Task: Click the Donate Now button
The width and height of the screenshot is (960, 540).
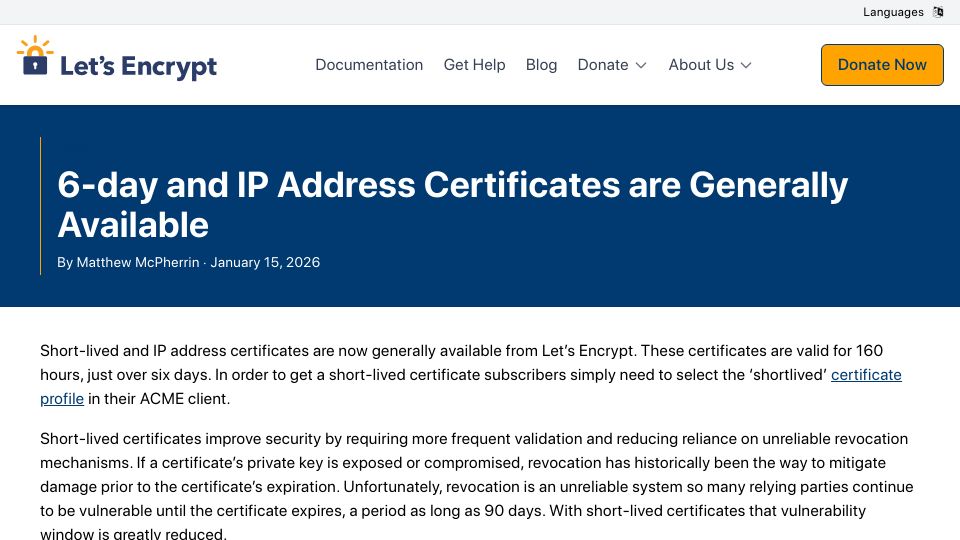Action: point(882,65)
